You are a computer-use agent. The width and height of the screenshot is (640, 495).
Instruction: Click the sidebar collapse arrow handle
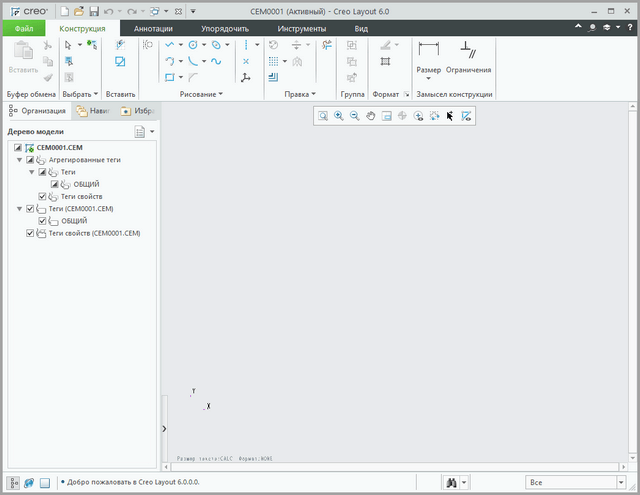click(164, 427)
